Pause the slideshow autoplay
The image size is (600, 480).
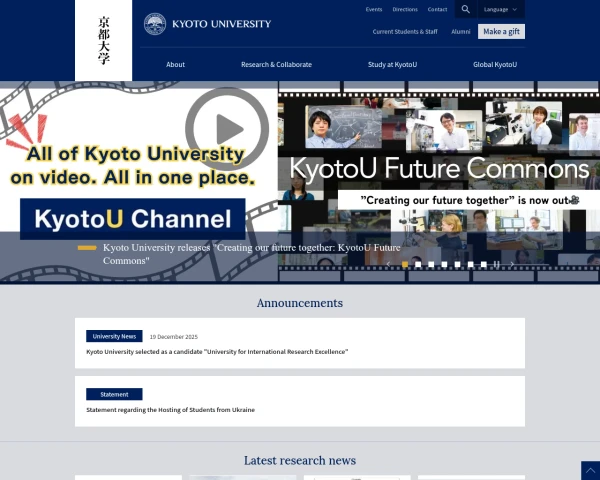point(496,264)
